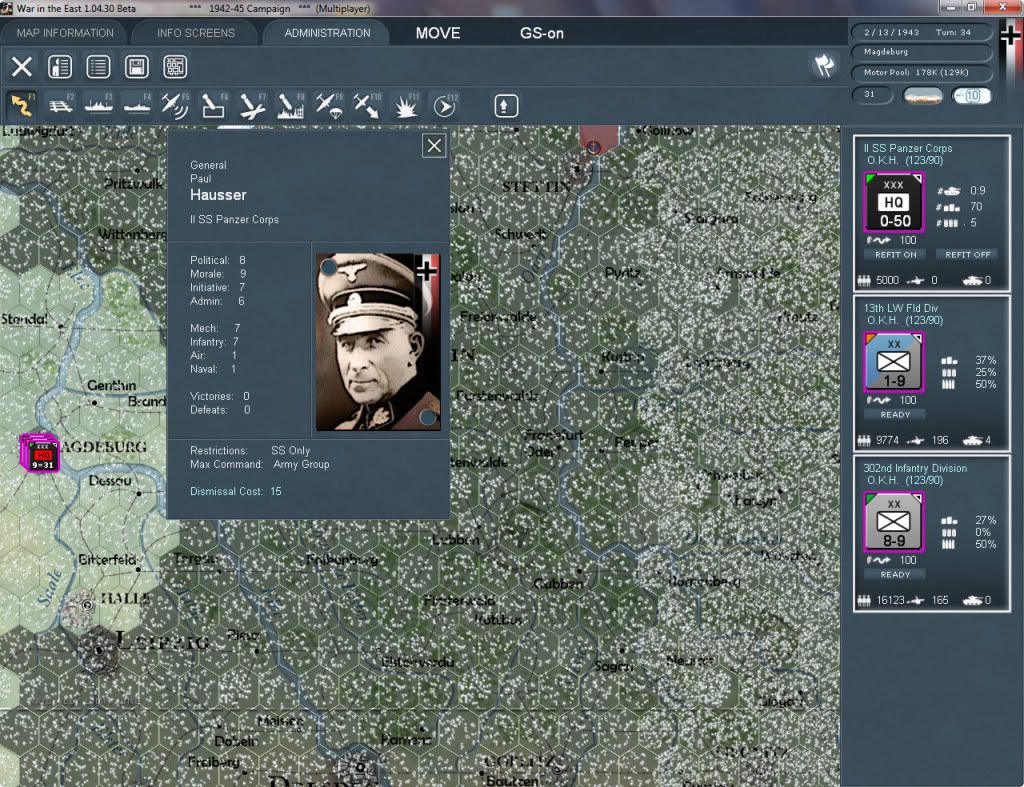1024x787 pixels.
Task: Click READY status of 13th LW Fld Div
Action: [x=895, y=415]
